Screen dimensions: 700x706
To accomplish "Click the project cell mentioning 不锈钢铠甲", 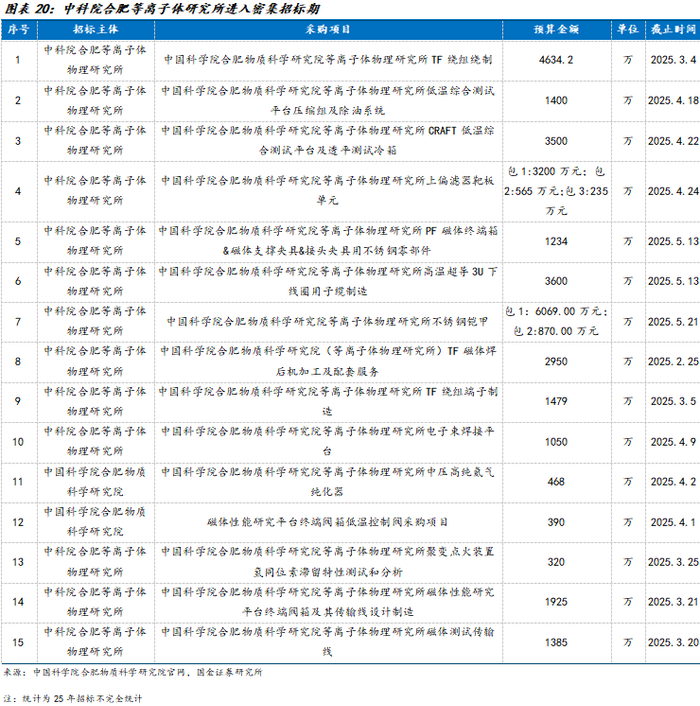I will tap(328, 321).
